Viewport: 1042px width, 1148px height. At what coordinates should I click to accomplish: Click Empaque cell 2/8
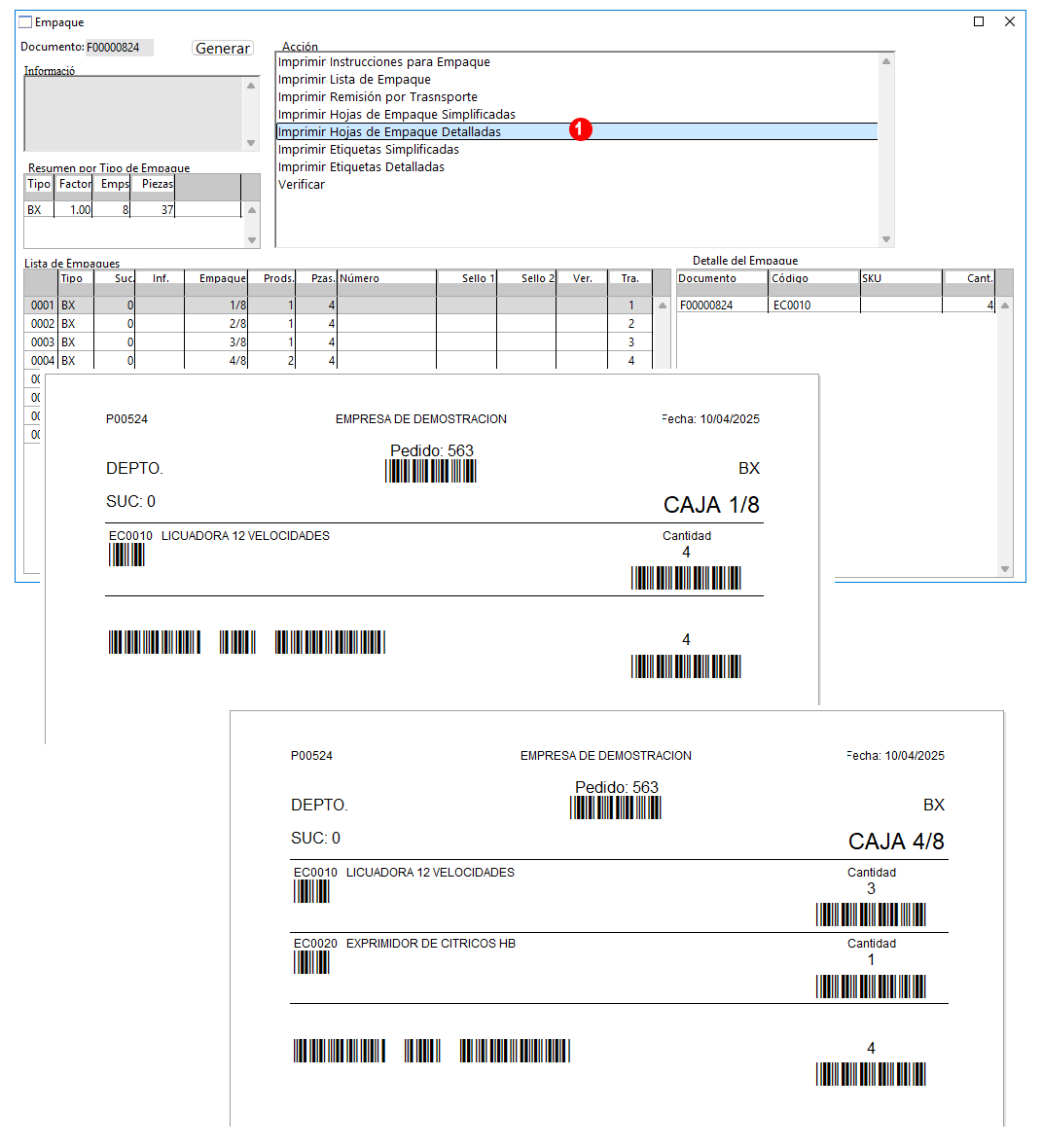(217, 324)
